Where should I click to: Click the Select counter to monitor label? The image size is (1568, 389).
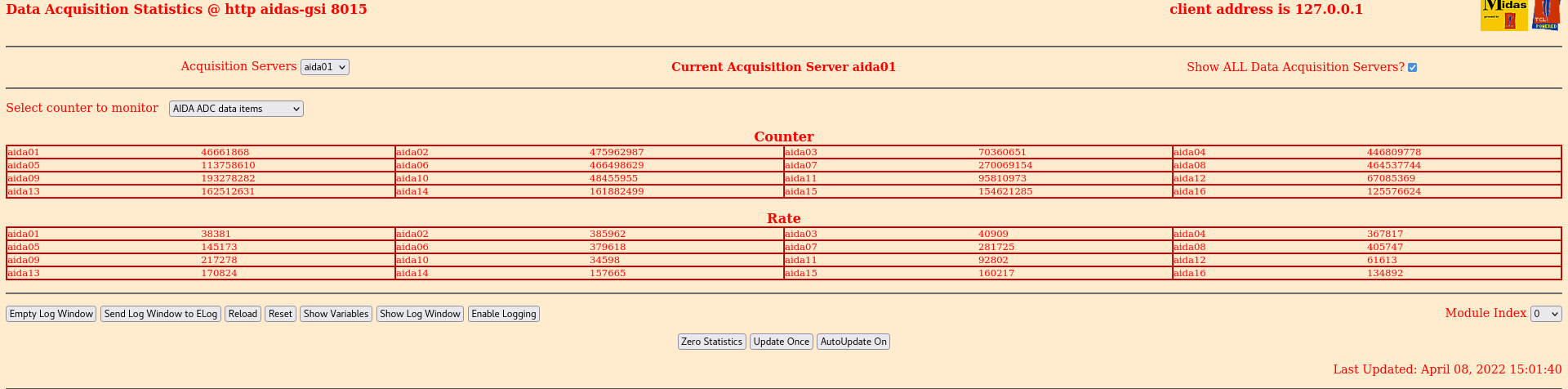click(x=82, y=108)
